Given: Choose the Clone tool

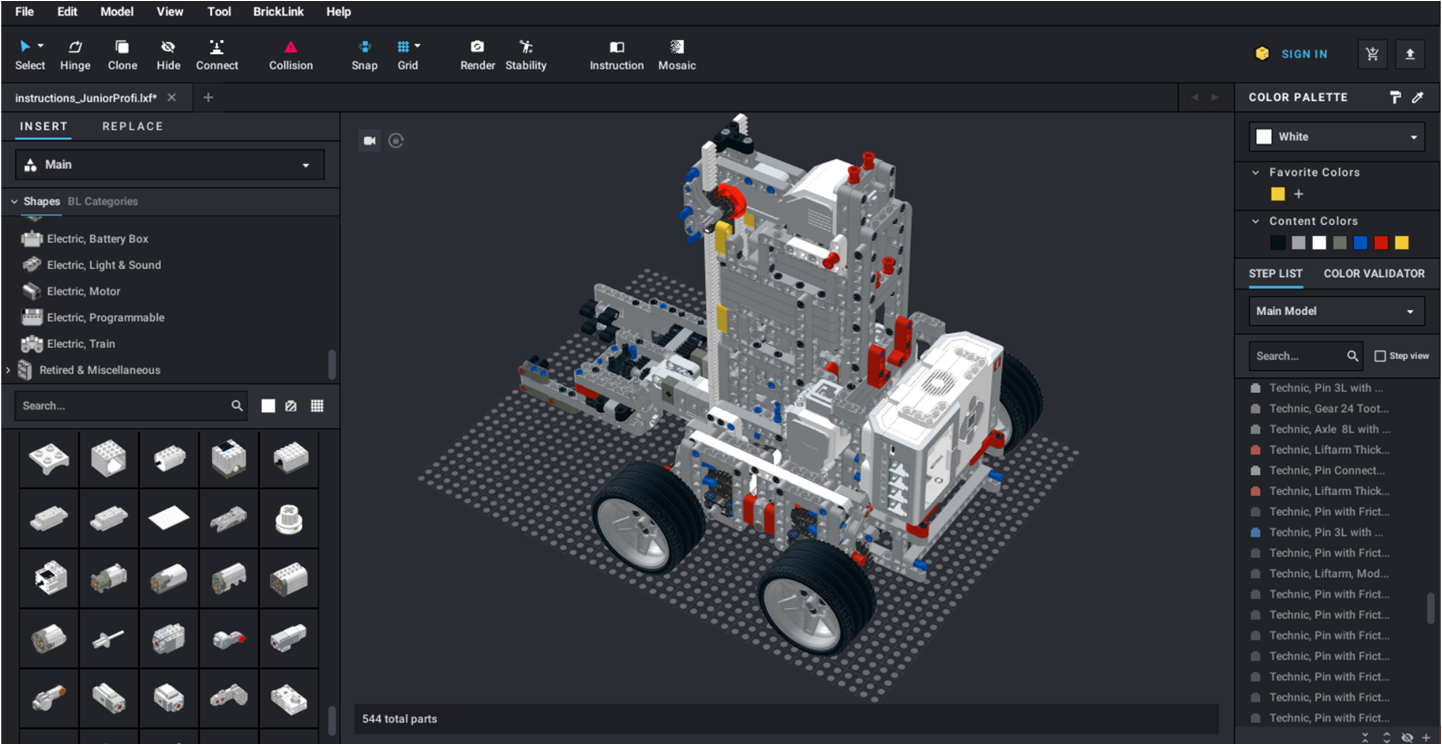Looking at the screenshot, I should click(122, 55).
